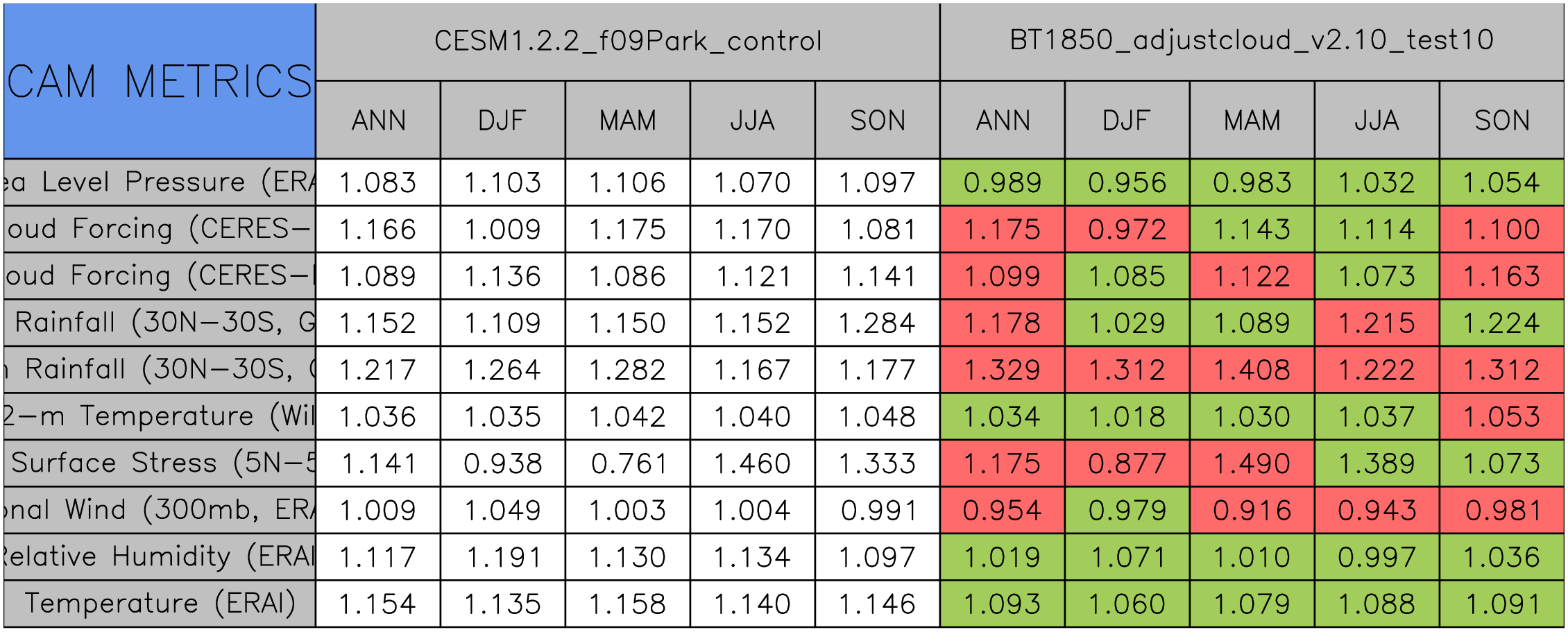Click JJA header under CESM1.2.2_f09Park_control
Image resolution: width=1568 pixels, height=632 pixels.
pyautogui.click(x=753, y=121)
